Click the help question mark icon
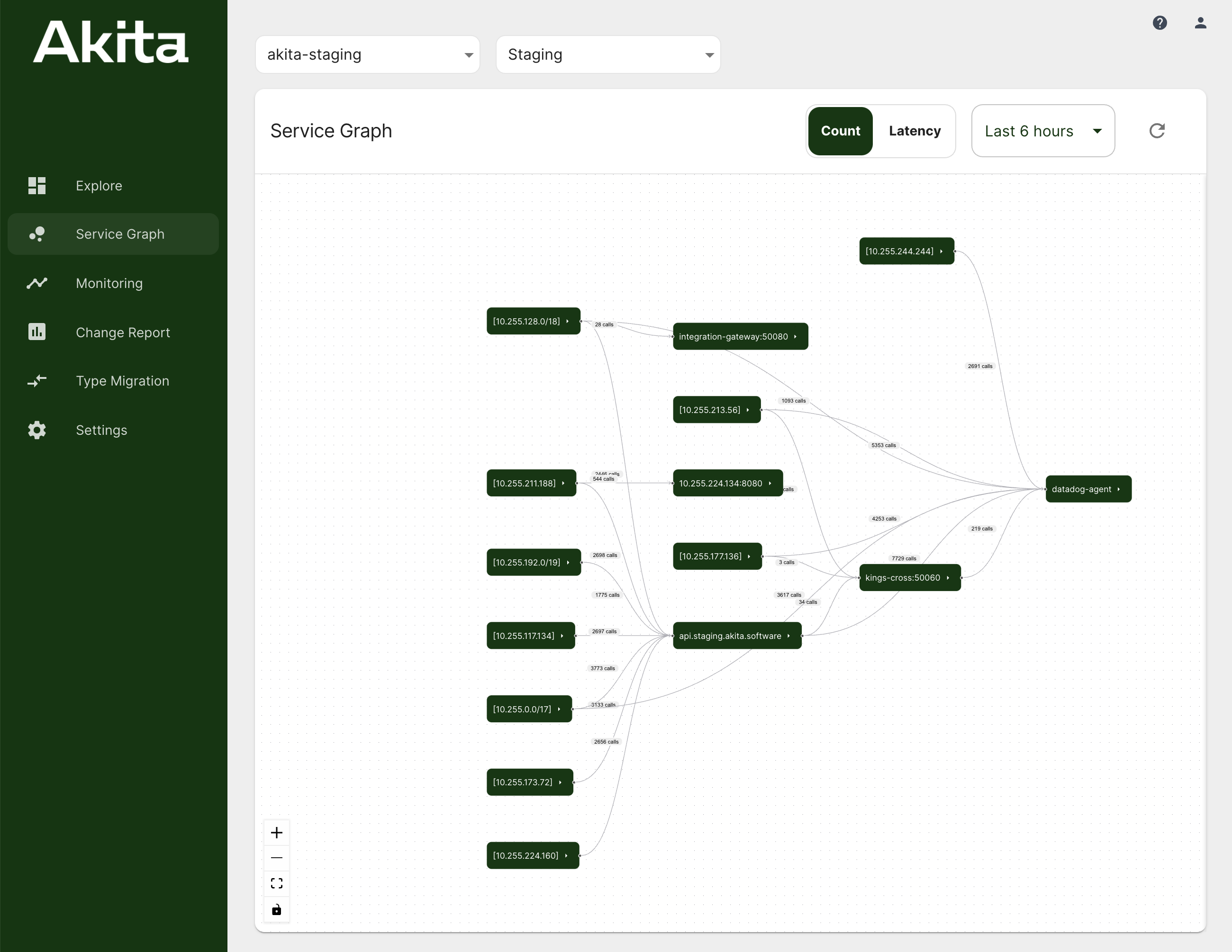The height and width of the screenshot is (952, 1232). (x=1159, y=23)
